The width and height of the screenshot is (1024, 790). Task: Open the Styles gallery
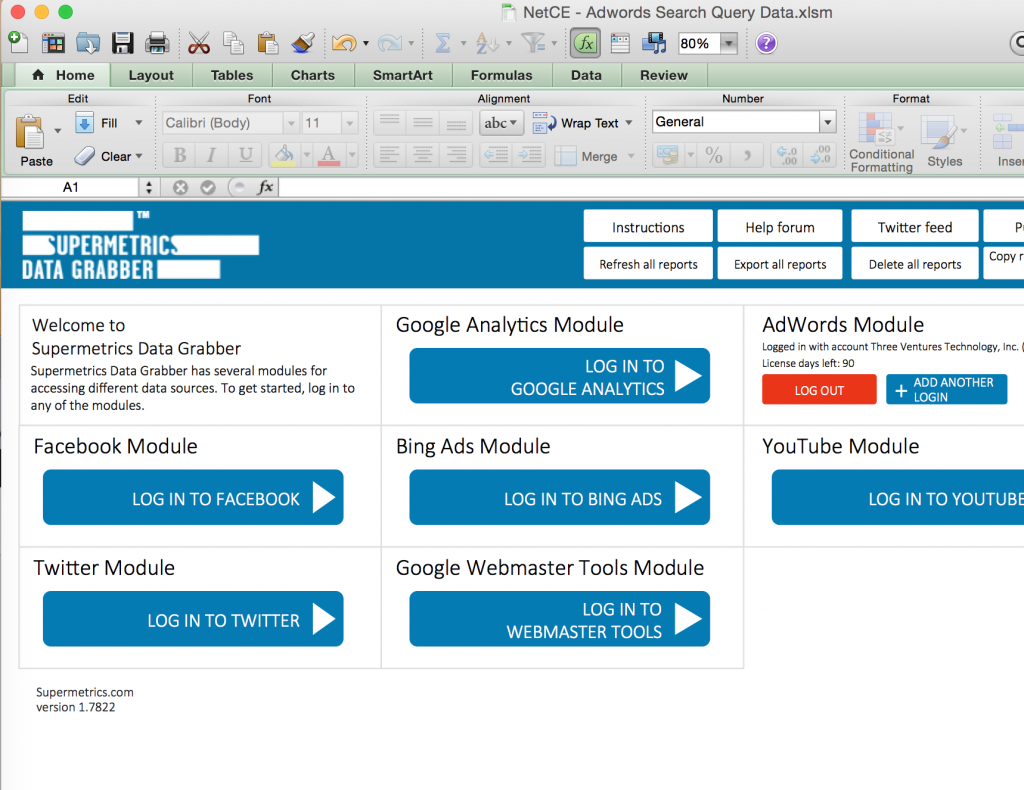point(944,142)
